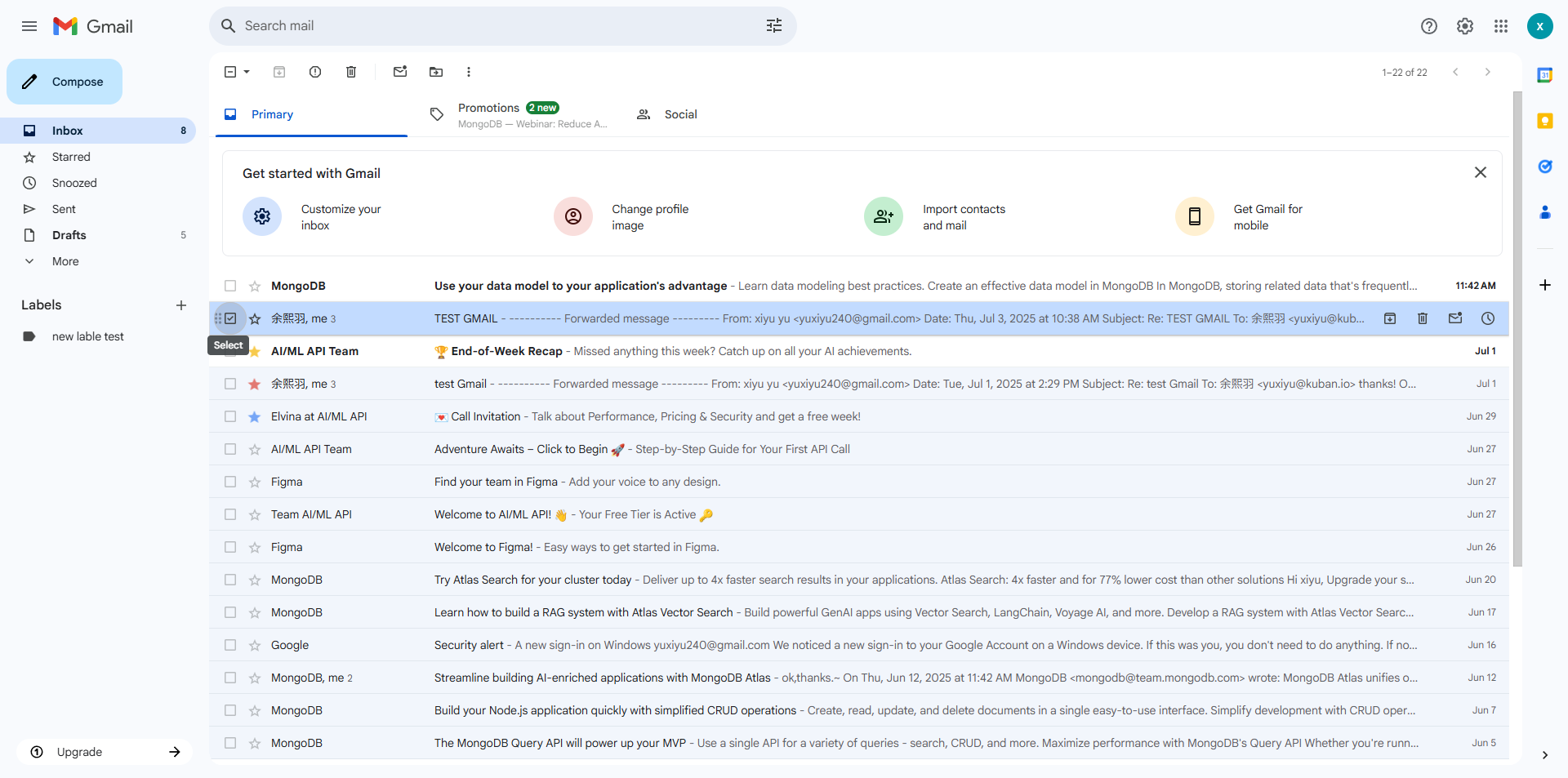This screenshot has width=1568, height=778.
Task: Open Google Calendar side panel icon
Action: click(1545, 75)
